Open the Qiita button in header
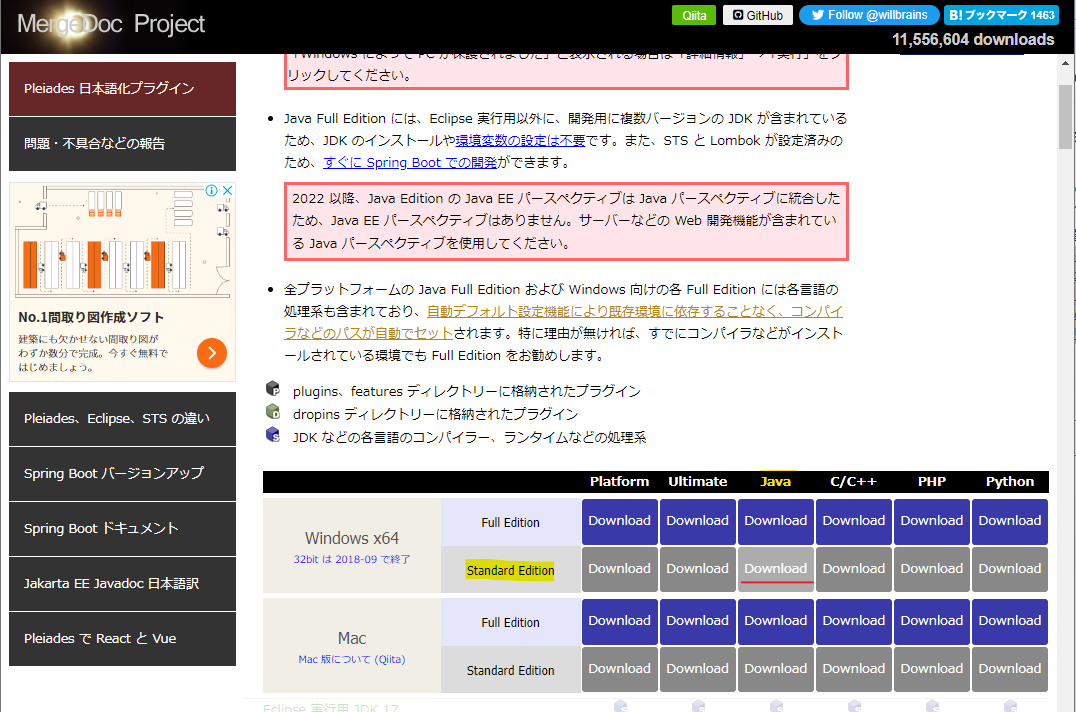 coord(694,15)
